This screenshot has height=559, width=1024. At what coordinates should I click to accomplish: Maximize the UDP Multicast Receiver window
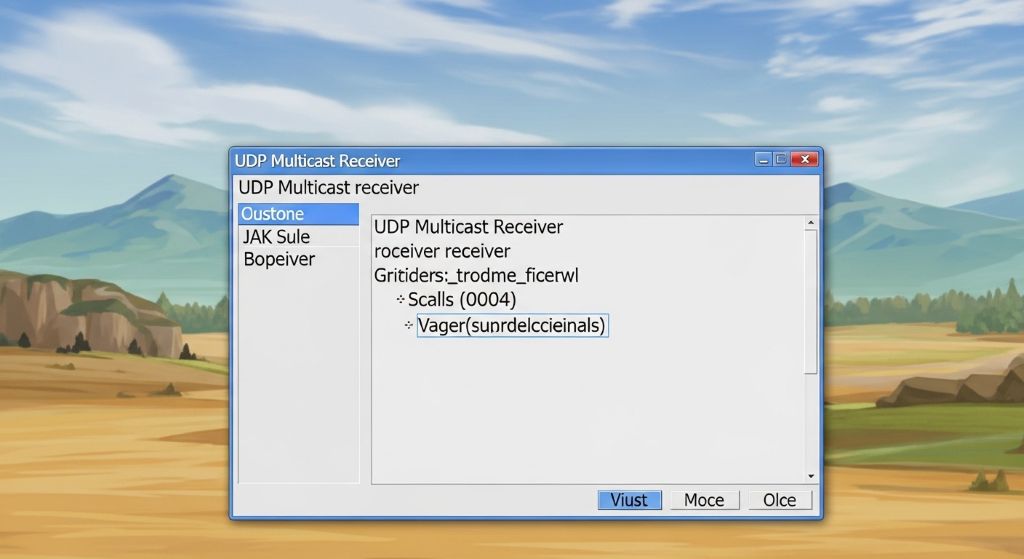pos(780,159)
